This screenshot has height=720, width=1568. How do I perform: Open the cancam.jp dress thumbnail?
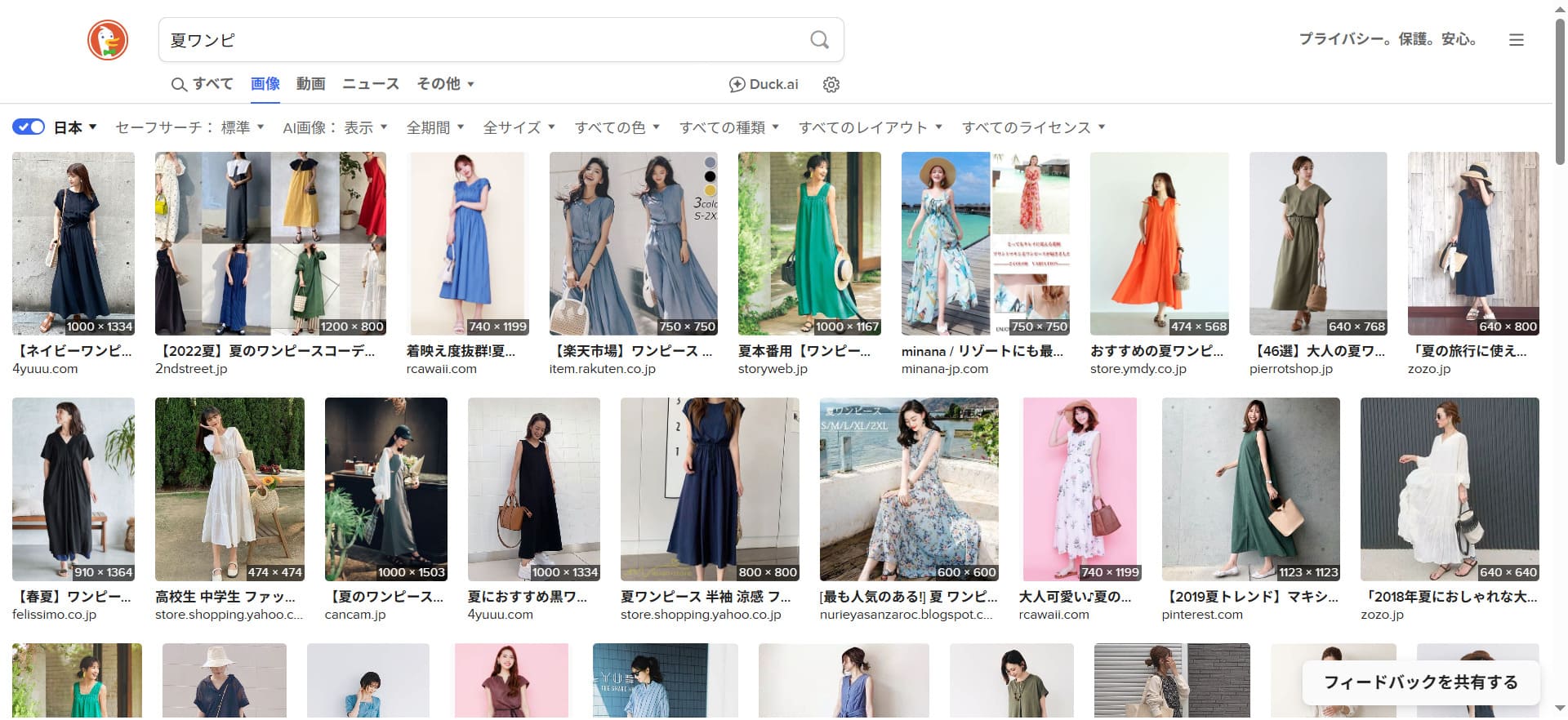point(386,489)
